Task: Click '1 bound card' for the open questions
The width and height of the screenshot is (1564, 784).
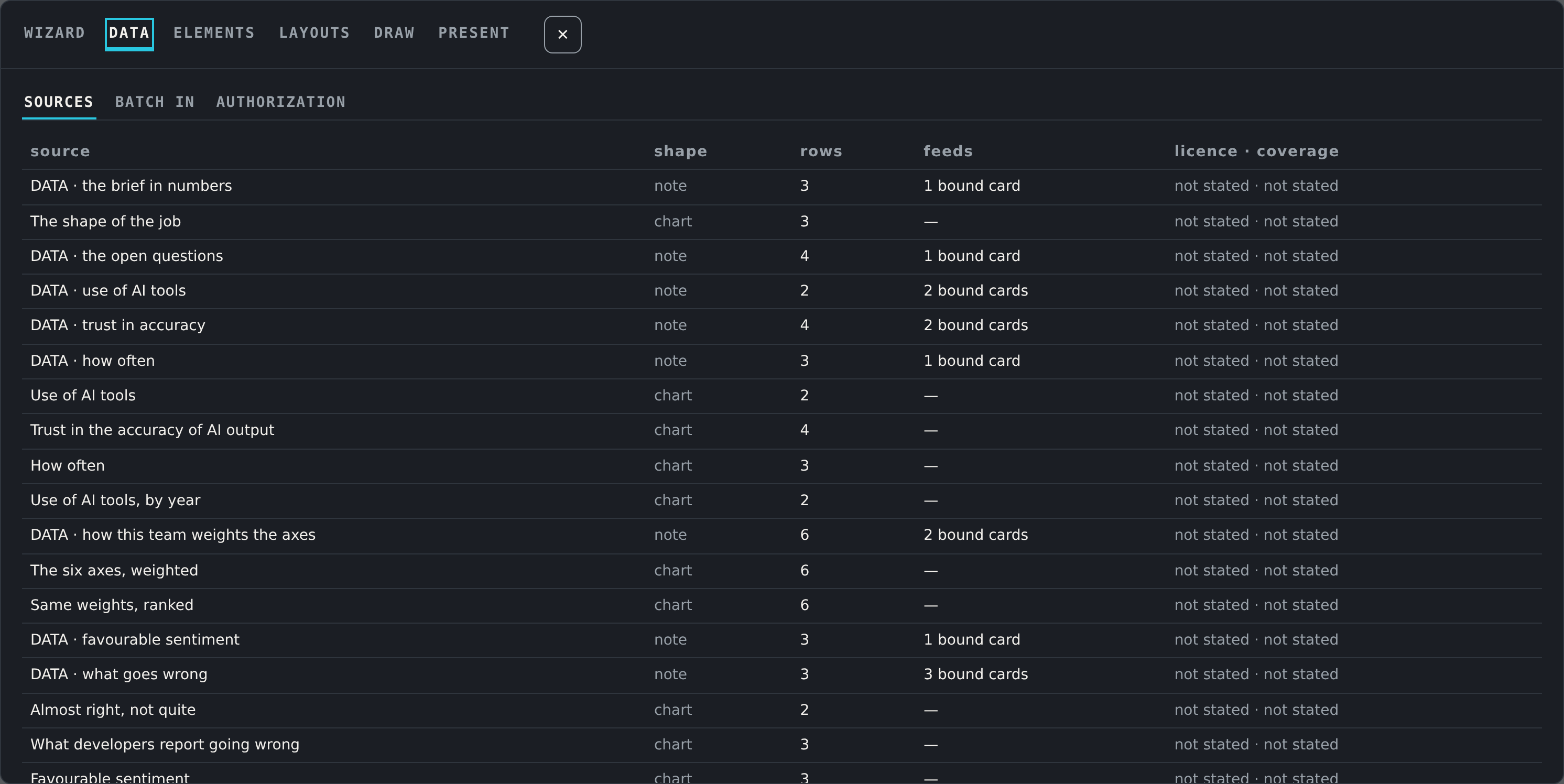Action: [972, 256]
